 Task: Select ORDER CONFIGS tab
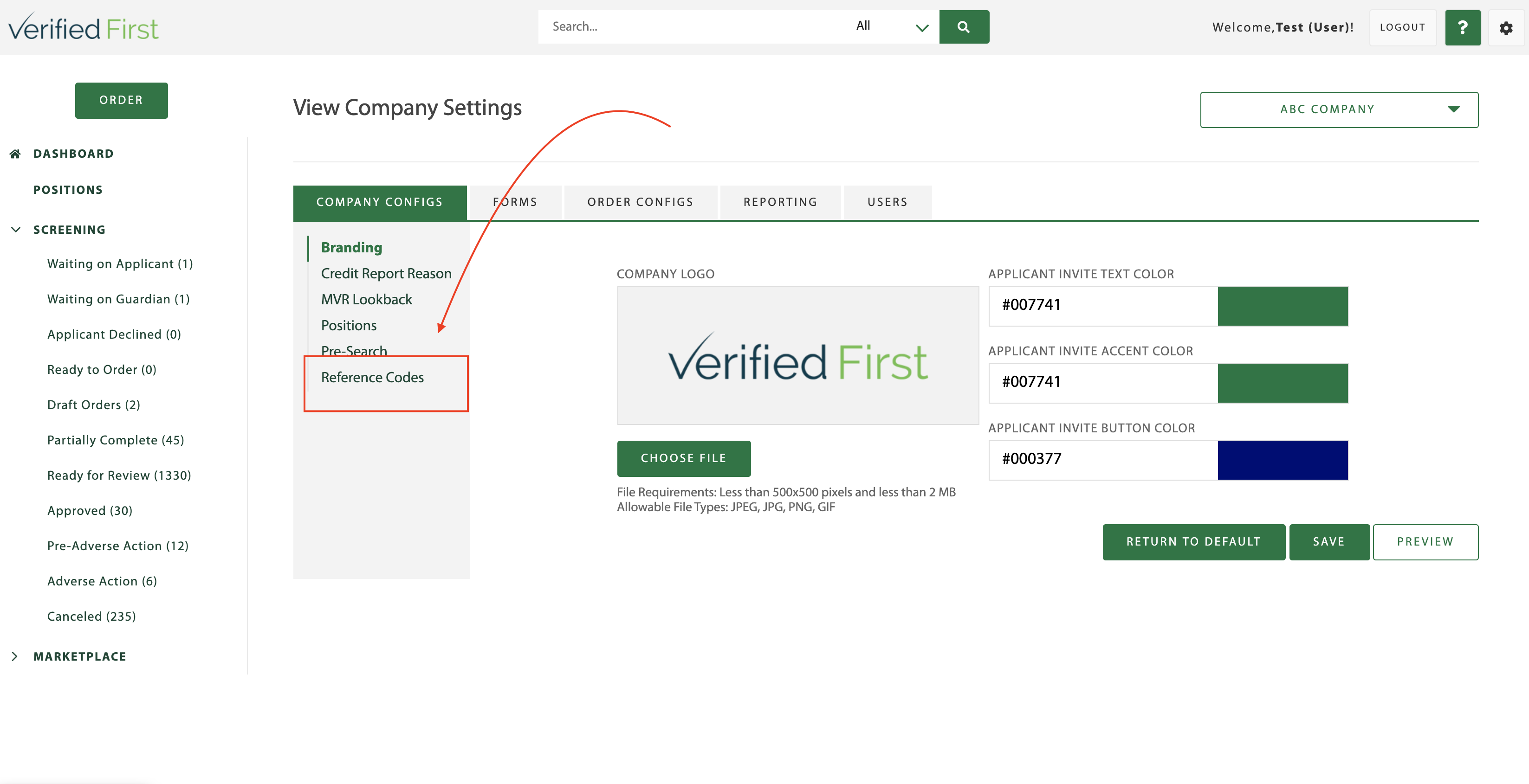[x=640, y=202]
